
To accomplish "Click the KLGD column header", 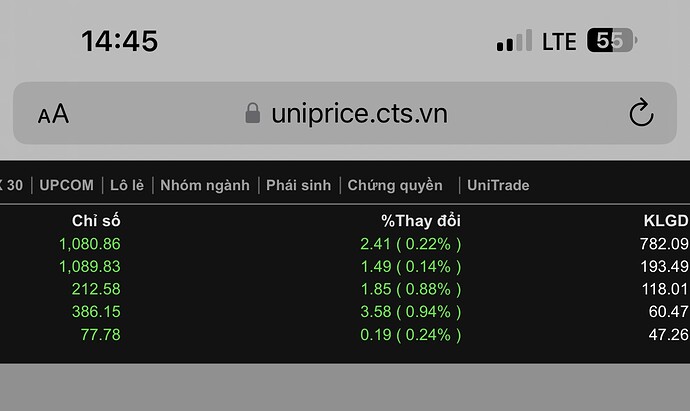I will tap(666, 220).
